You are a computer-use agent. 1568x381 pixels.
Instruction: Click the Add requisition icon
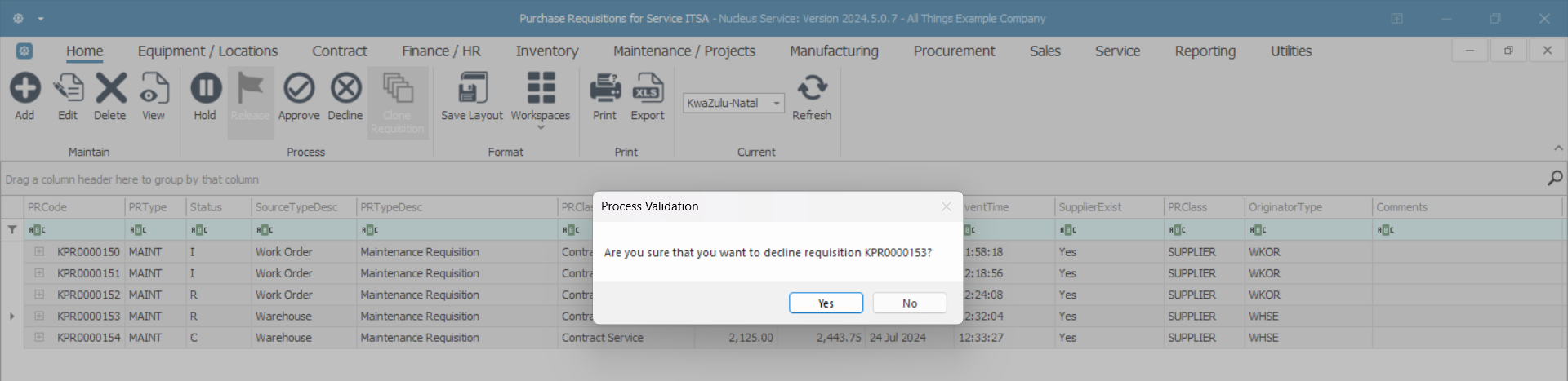coord(24,89)
